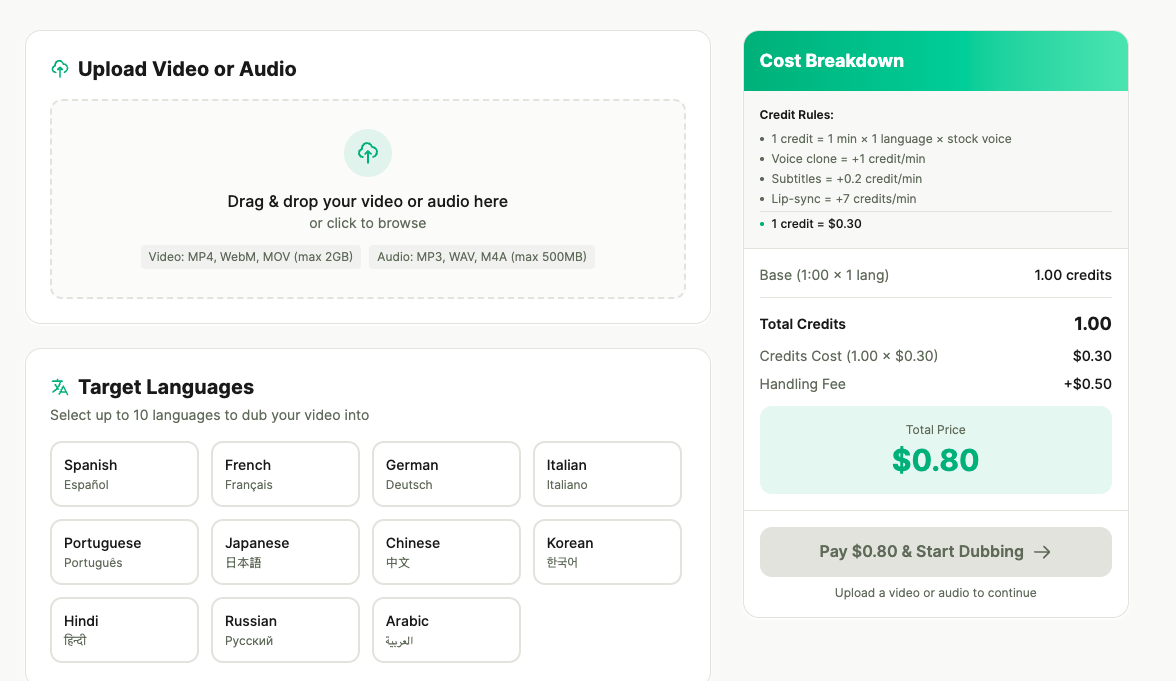Select the Italian language card
This screenshot has width=1176, height=681.
607,473
